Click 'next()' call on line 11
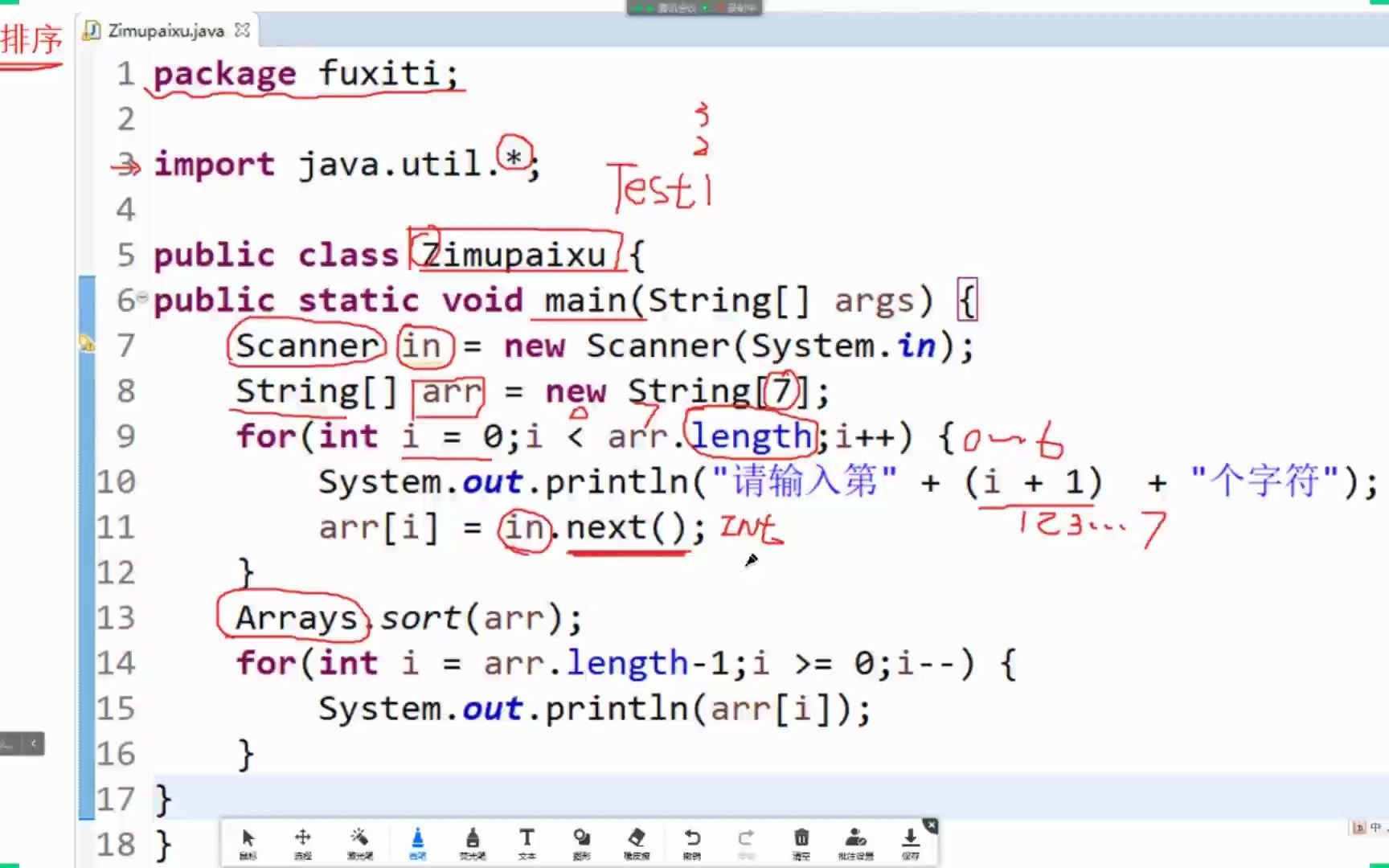This screenshot has width=1389, height=868. coord(625,527)
